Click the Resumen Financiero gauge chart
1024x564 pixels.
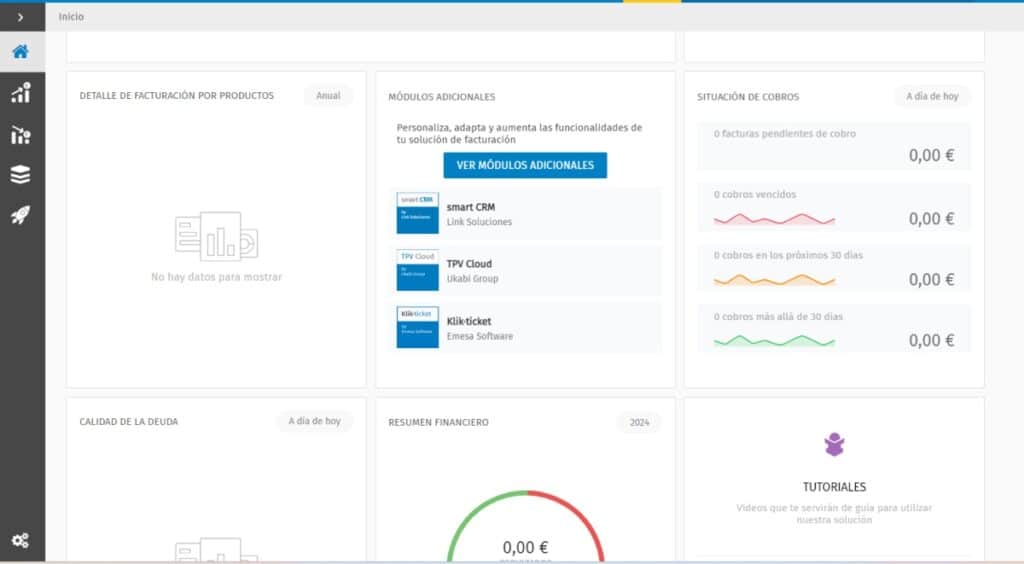526,526
